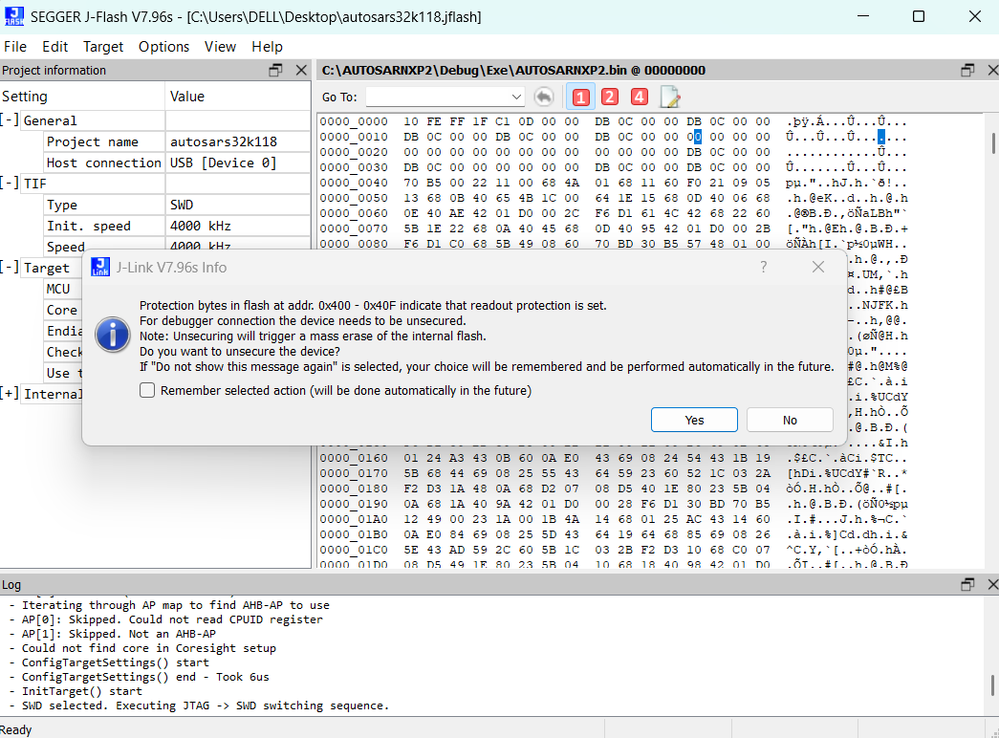Click the SWD interface type value
The image size is (999, 738).
tap(182, 205)
